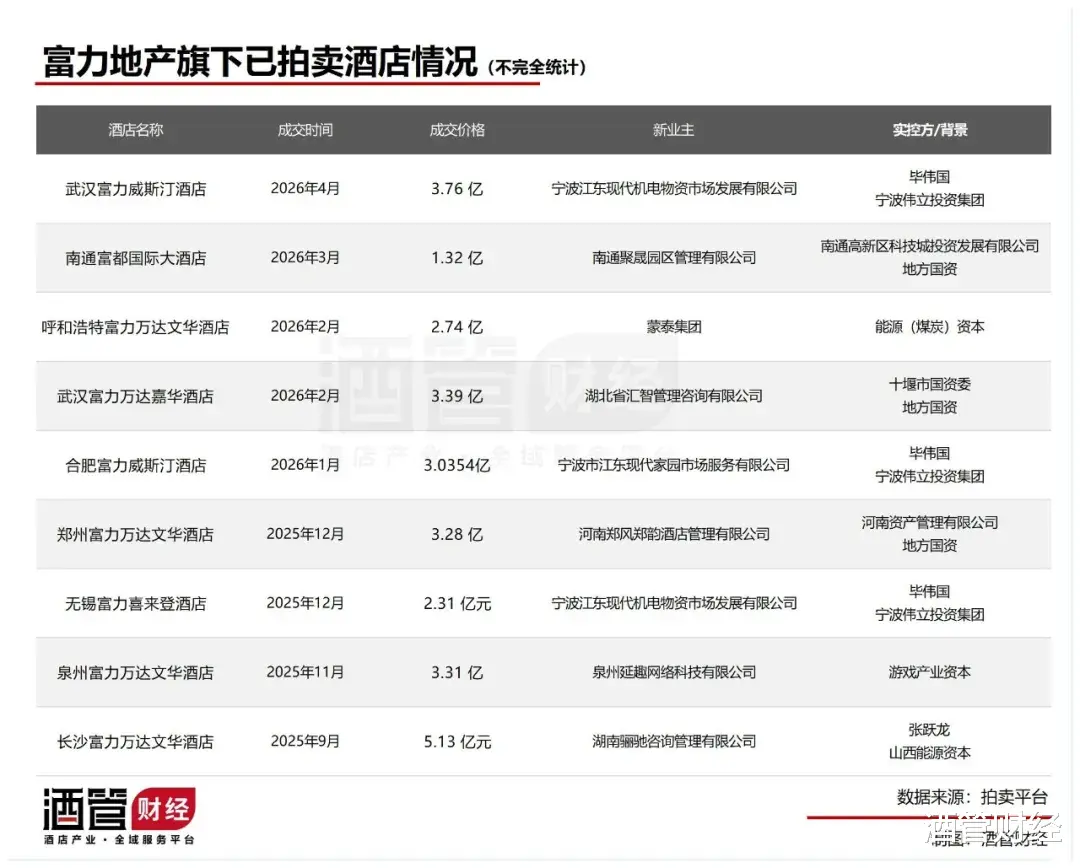Viewport: 1080px width, 868px height.
Task: Click the 酒管财经 logo at bottom left
Action: (x=120, y=815)
